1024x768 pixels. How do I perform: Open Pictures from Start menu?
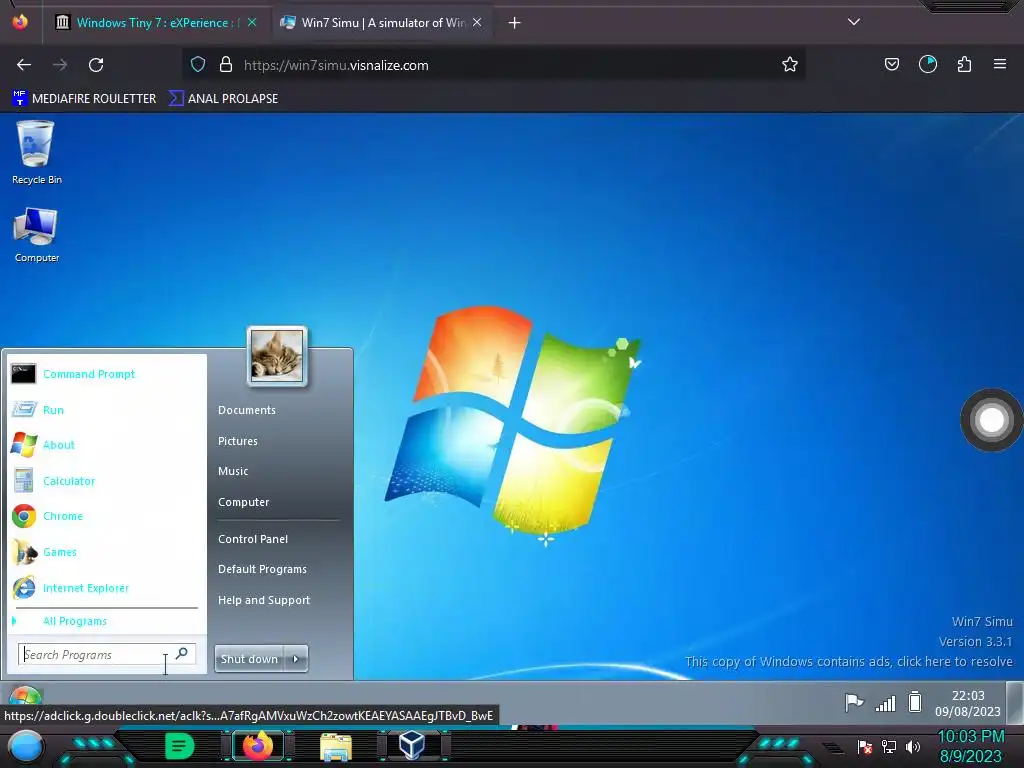pyautogui.click(x=238, y=441)
